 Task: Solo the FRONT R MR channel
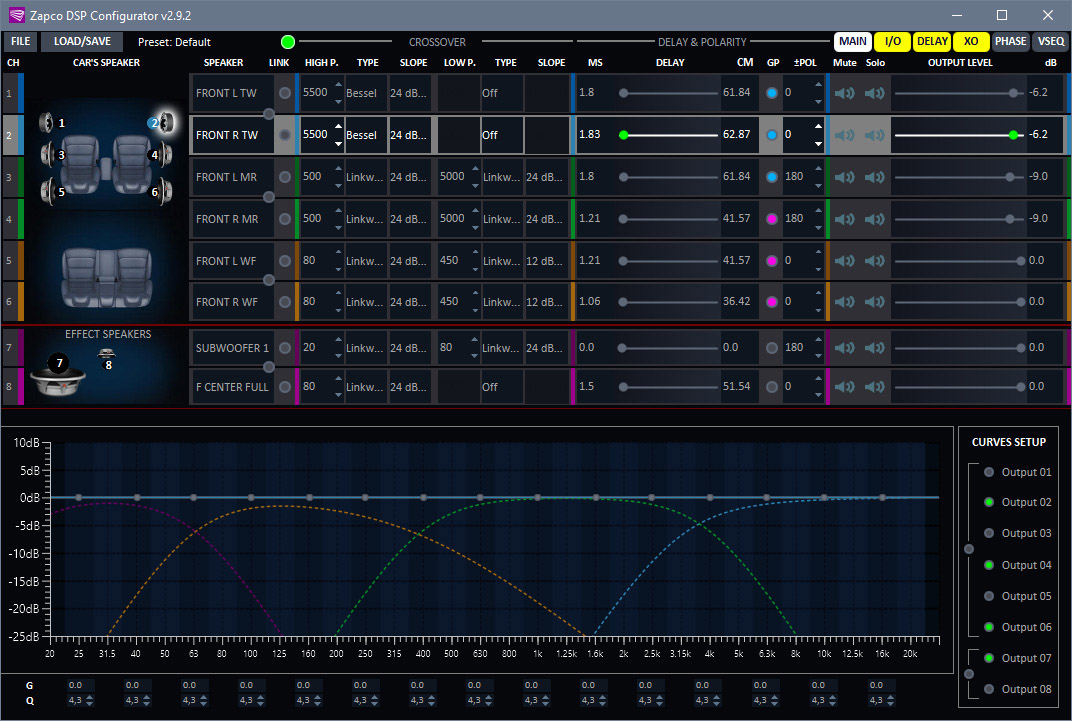coord(874,219)
